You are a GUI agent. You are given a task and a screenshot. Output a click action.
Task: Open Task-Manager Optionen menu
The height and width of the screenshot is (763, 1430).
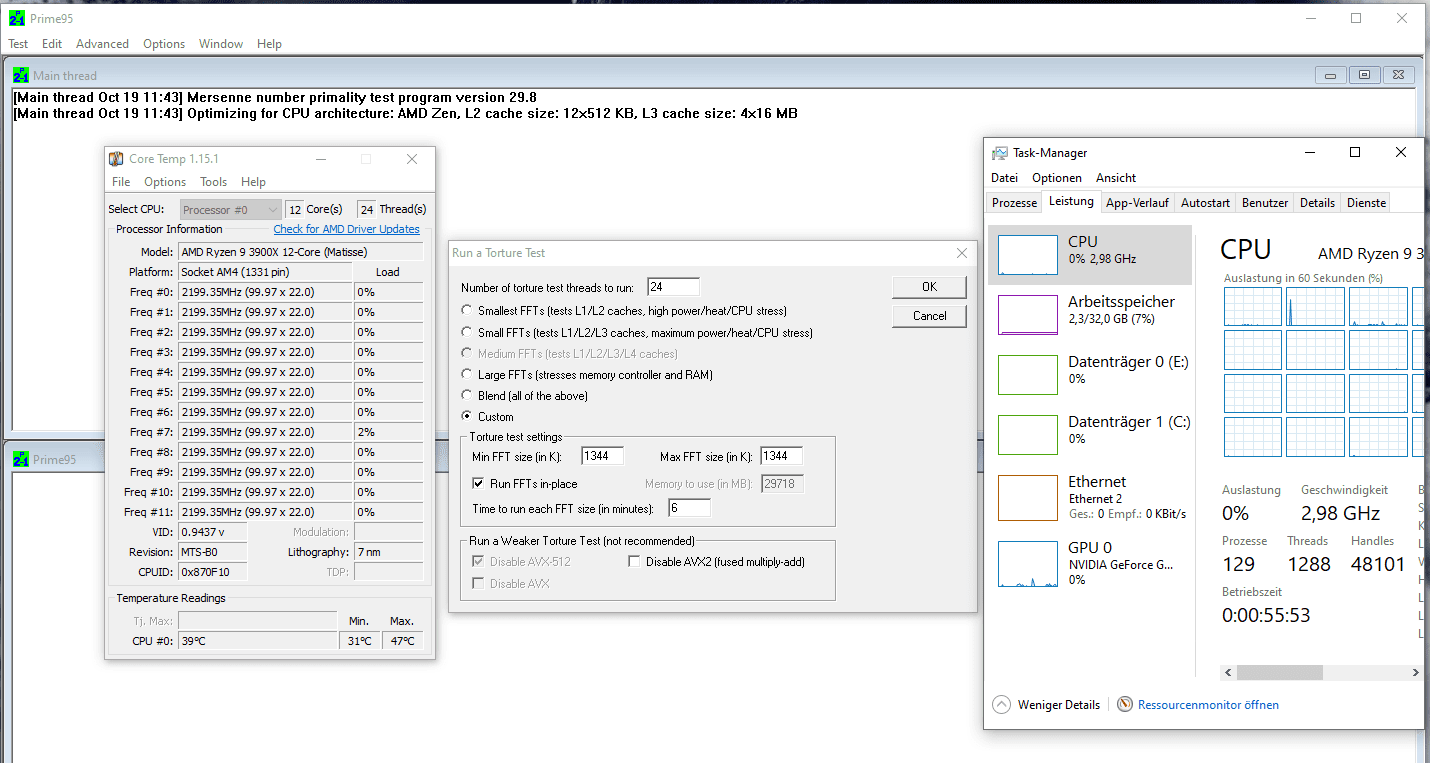[1057, 177]
